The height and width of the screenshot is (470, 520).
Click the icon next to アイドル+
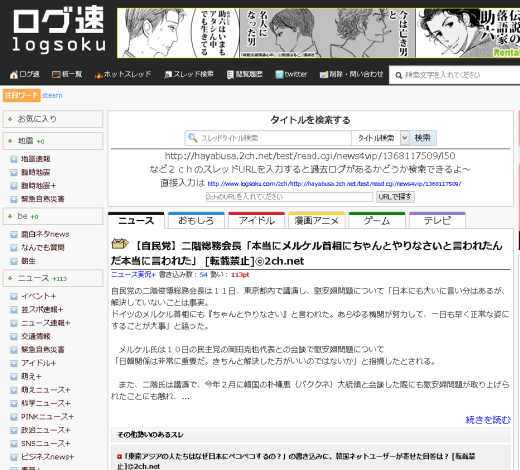(x=14, y=363)
